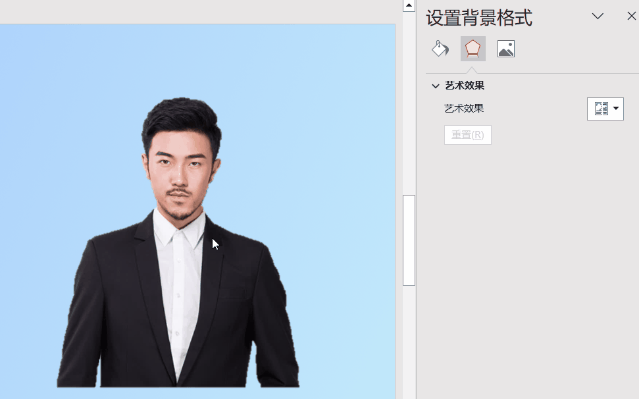Open the Fill paint bucket tab
Viewport: 639px width, 399px height.
pyautogui.click(x=440, y=48)
